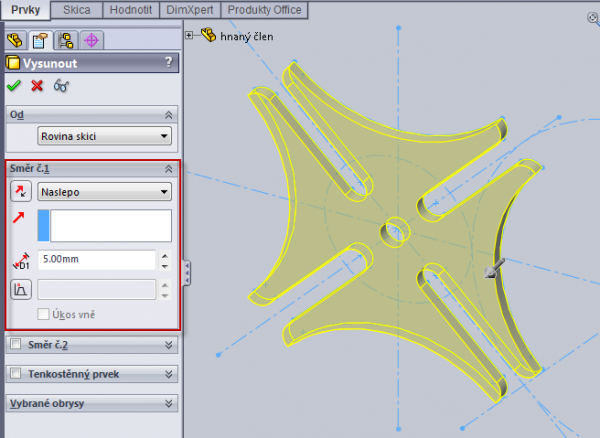Open the Rovina skici dropdown
Image resolution: width=600 pixels, height=438 pixels.
[104, 136]
